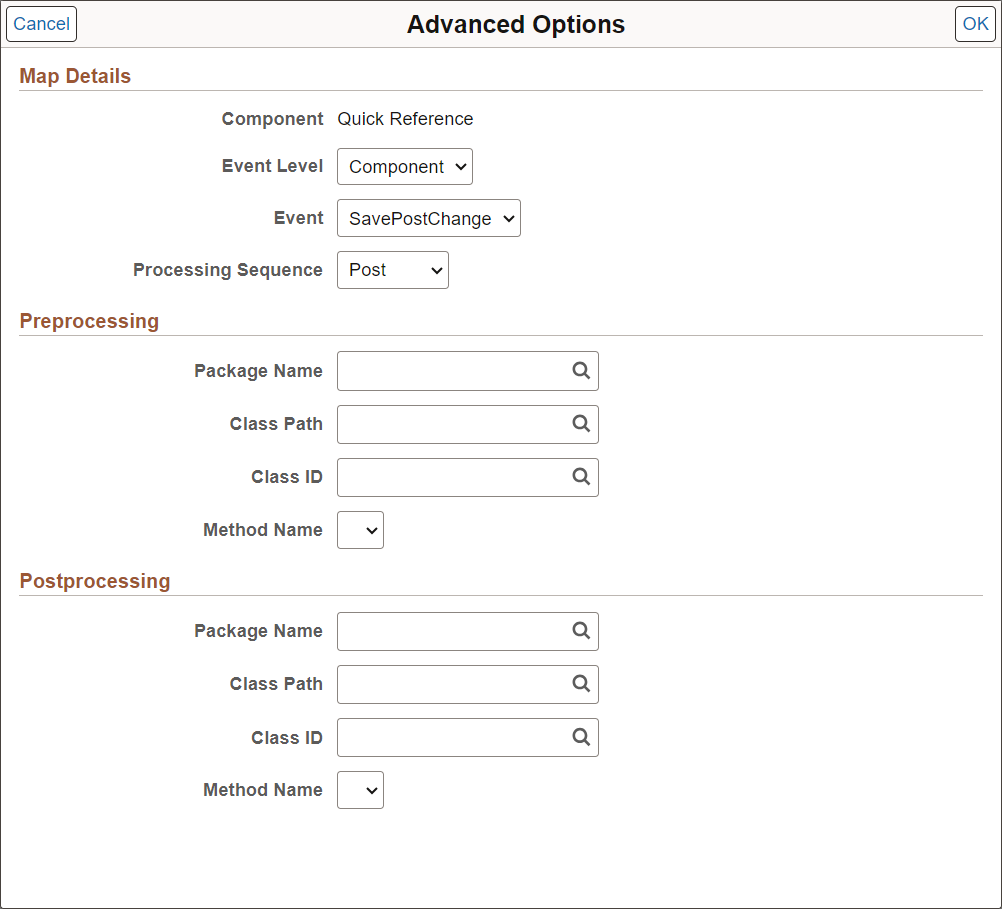Select the Postprocessing Class ID input box
Viewport: 1002px width, 909px height.
point(452,737)
